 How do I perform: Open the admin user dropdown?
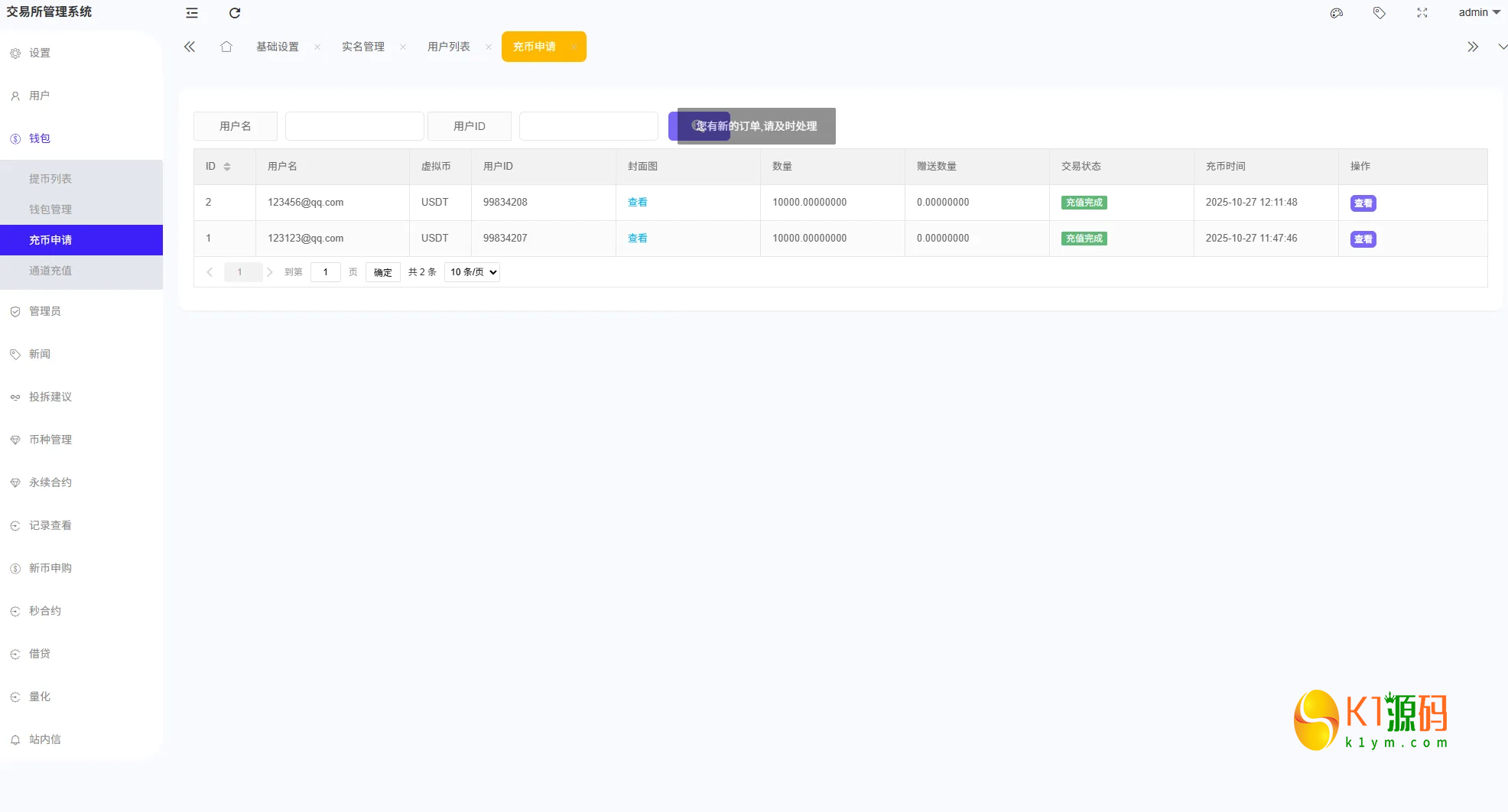1479,12
